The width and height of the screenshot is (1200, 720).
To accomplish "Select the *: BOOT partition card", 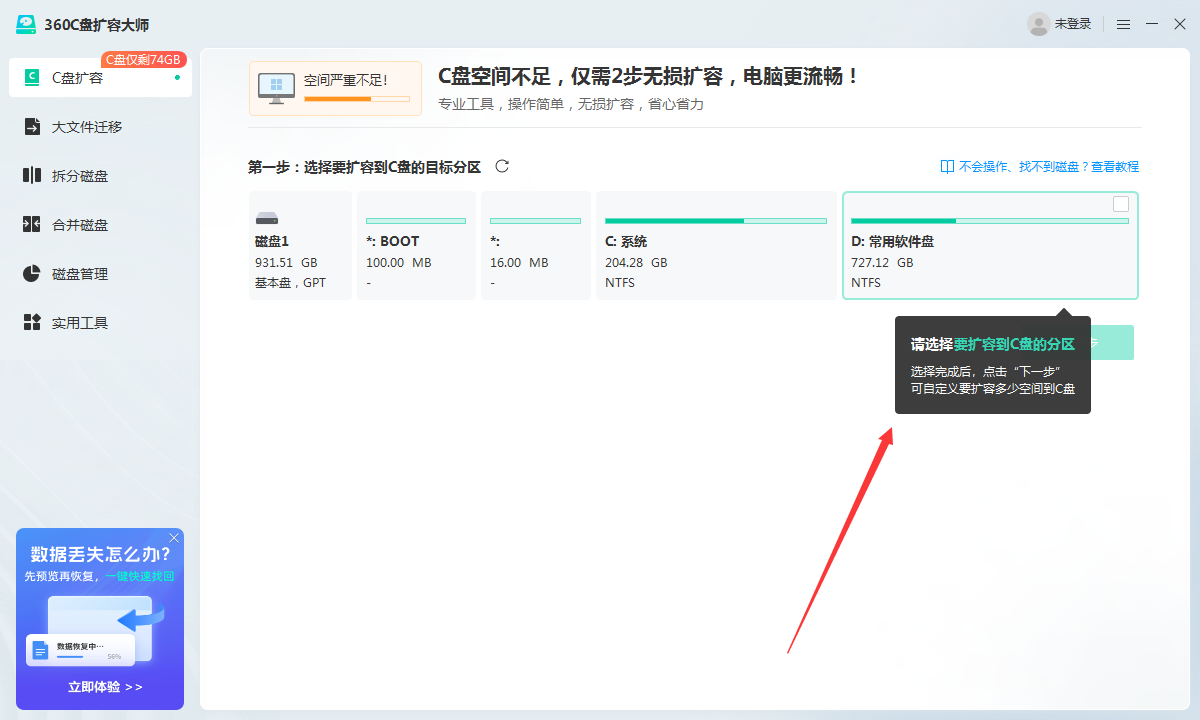I will [416, 245].
